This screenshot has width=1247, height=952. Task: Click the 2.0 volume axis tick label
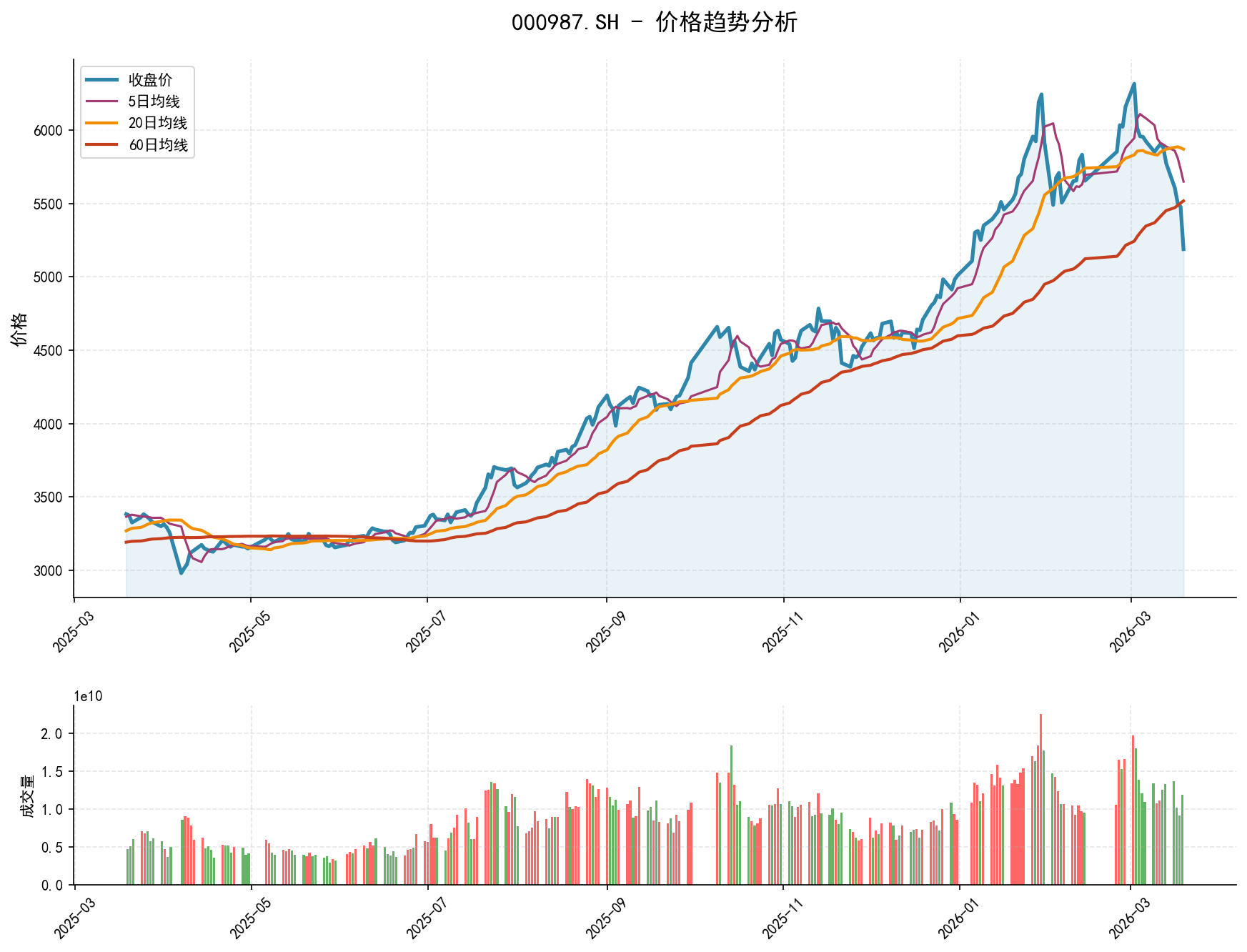point(53,734)
